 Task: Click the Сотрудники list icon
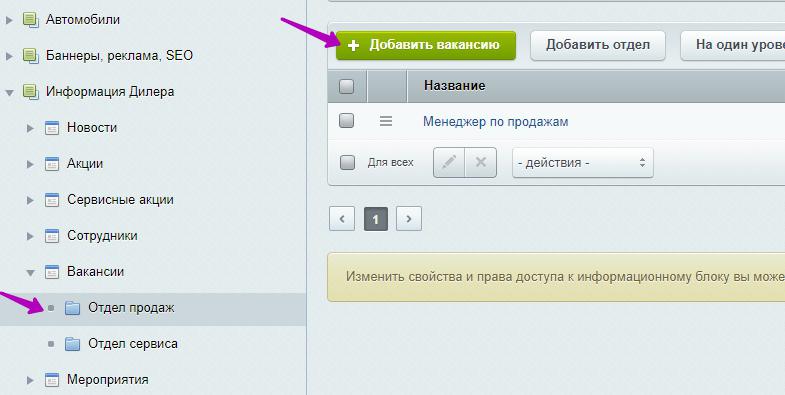(x=52, y=236)
